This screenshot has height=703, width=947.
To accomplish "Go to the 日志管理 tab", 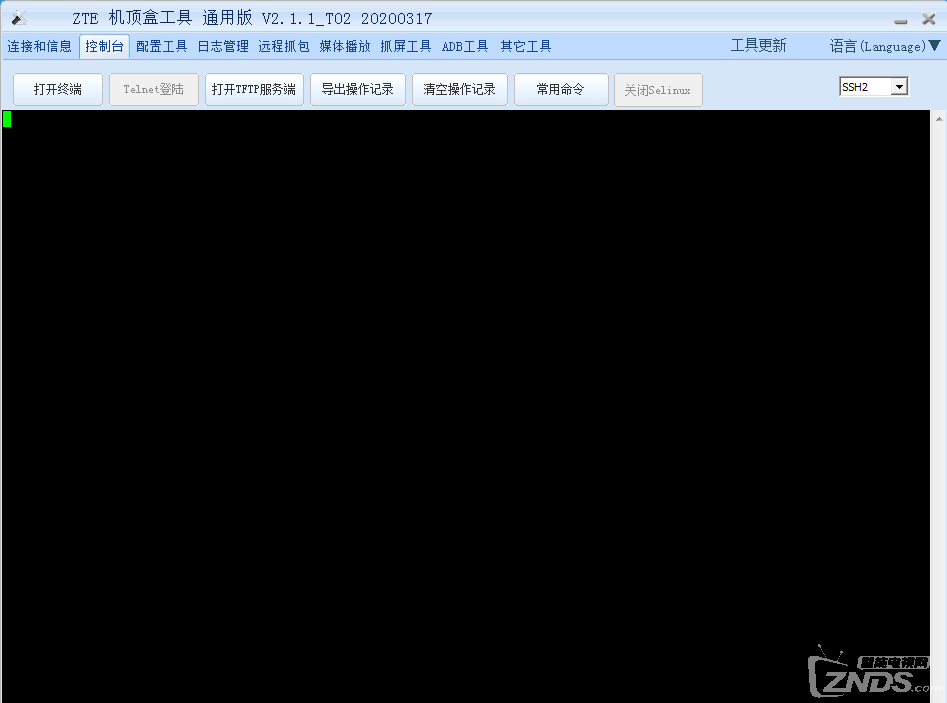I will [223, 47].
